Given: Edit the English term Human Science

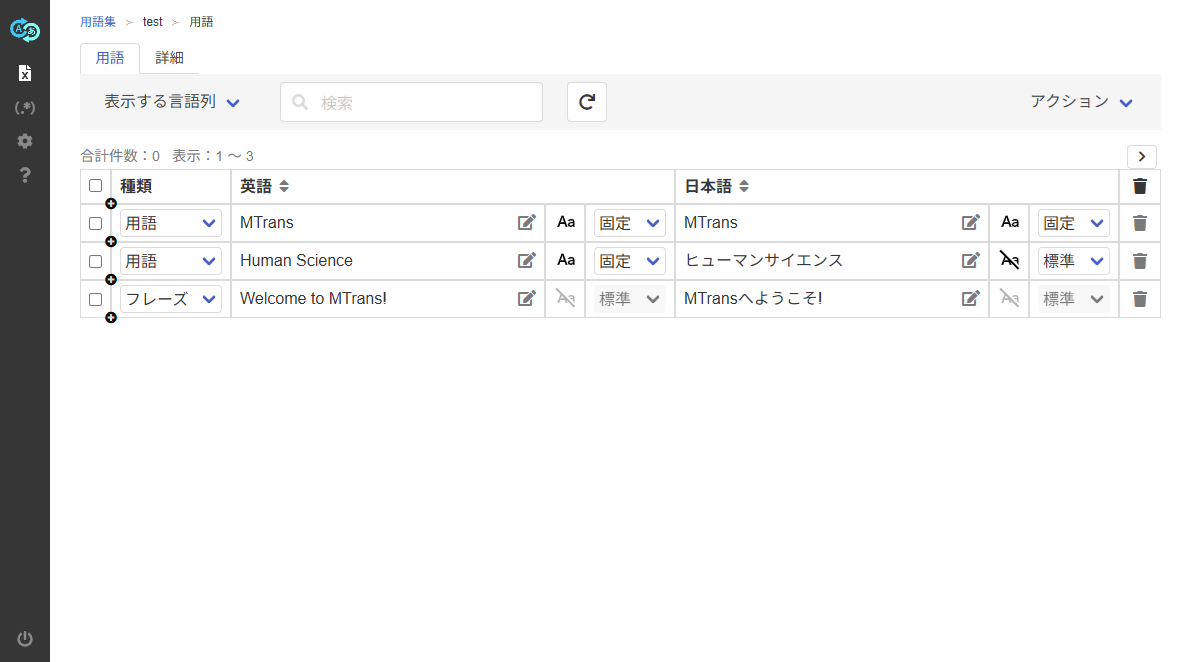Looking at the screenshot, I should pos(526,261).
